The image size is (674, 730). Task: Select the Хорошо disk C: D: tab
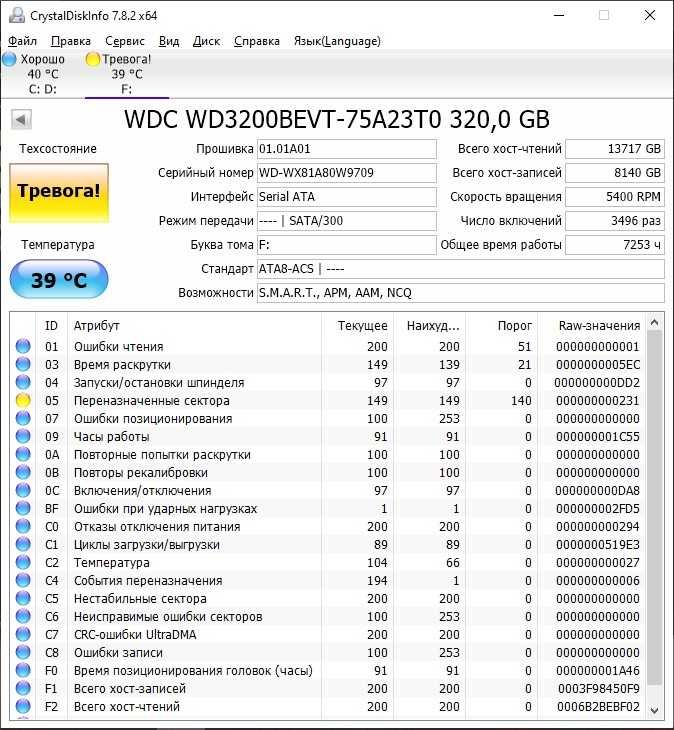click(x=36, y=74)
